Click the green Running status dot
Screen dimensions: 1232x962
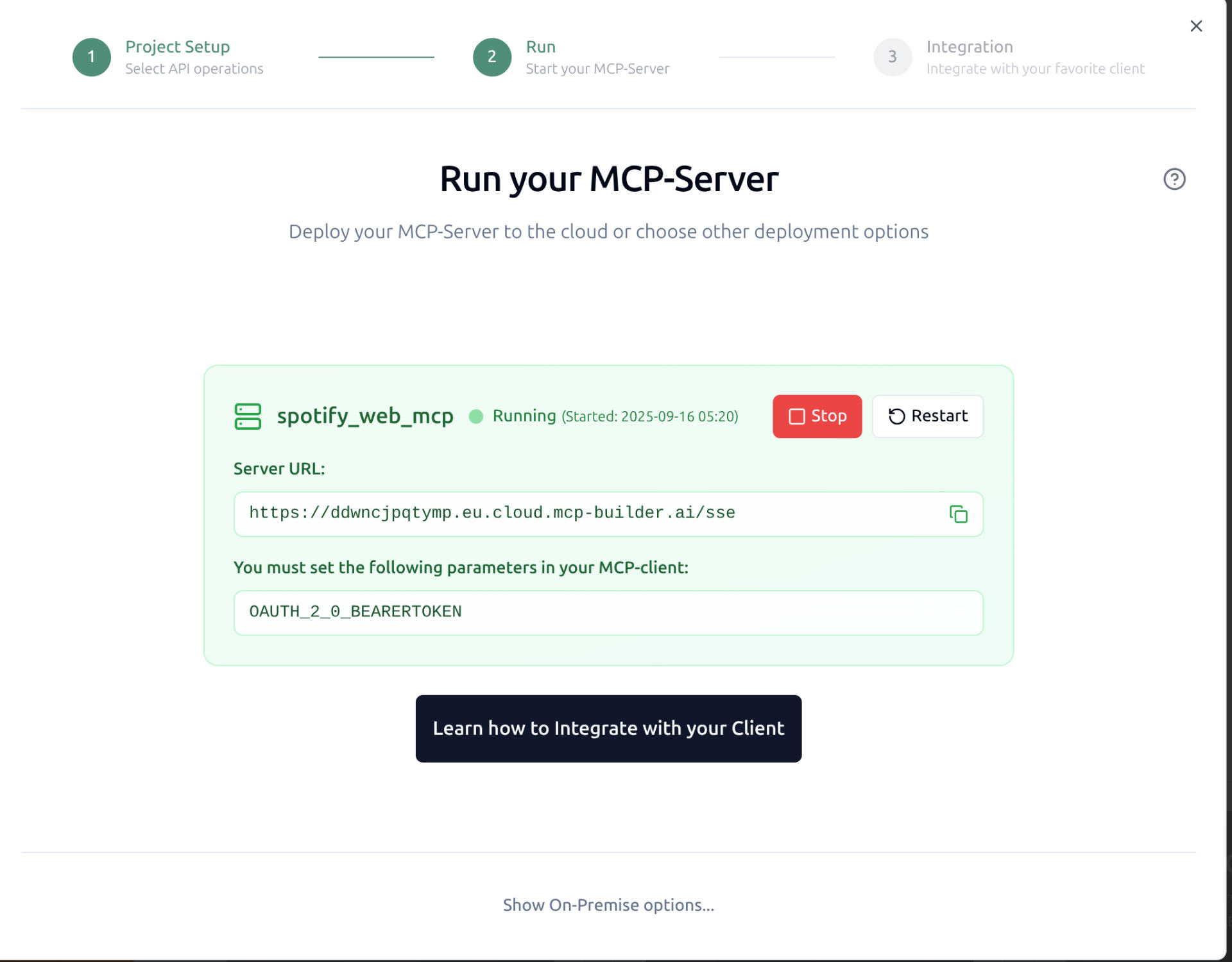tap(475, 416)
